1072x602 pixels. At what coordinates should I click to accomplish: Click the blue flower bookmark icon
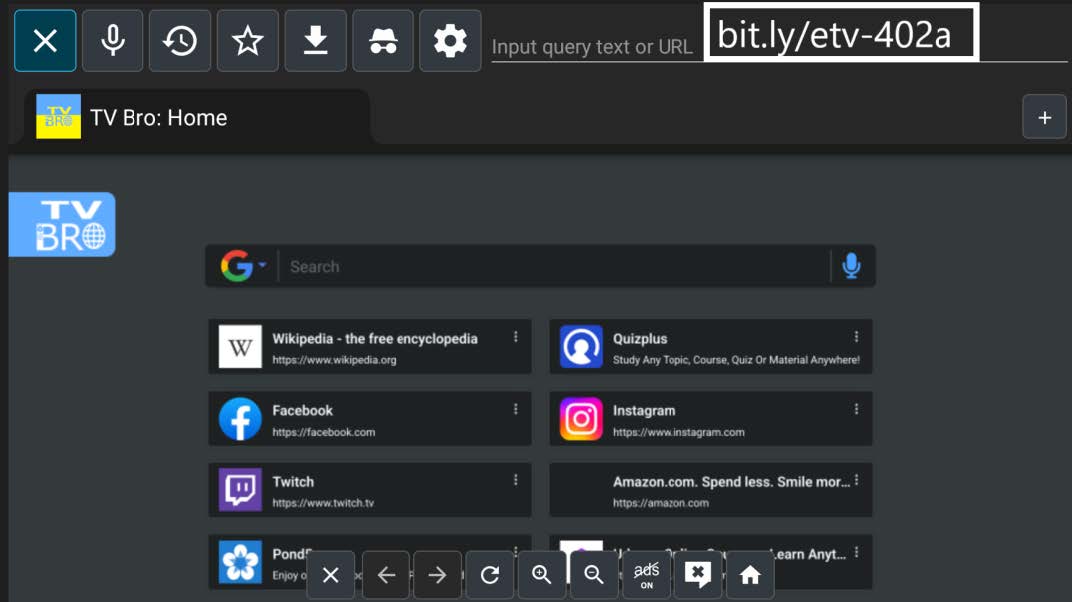pos(240,562)
